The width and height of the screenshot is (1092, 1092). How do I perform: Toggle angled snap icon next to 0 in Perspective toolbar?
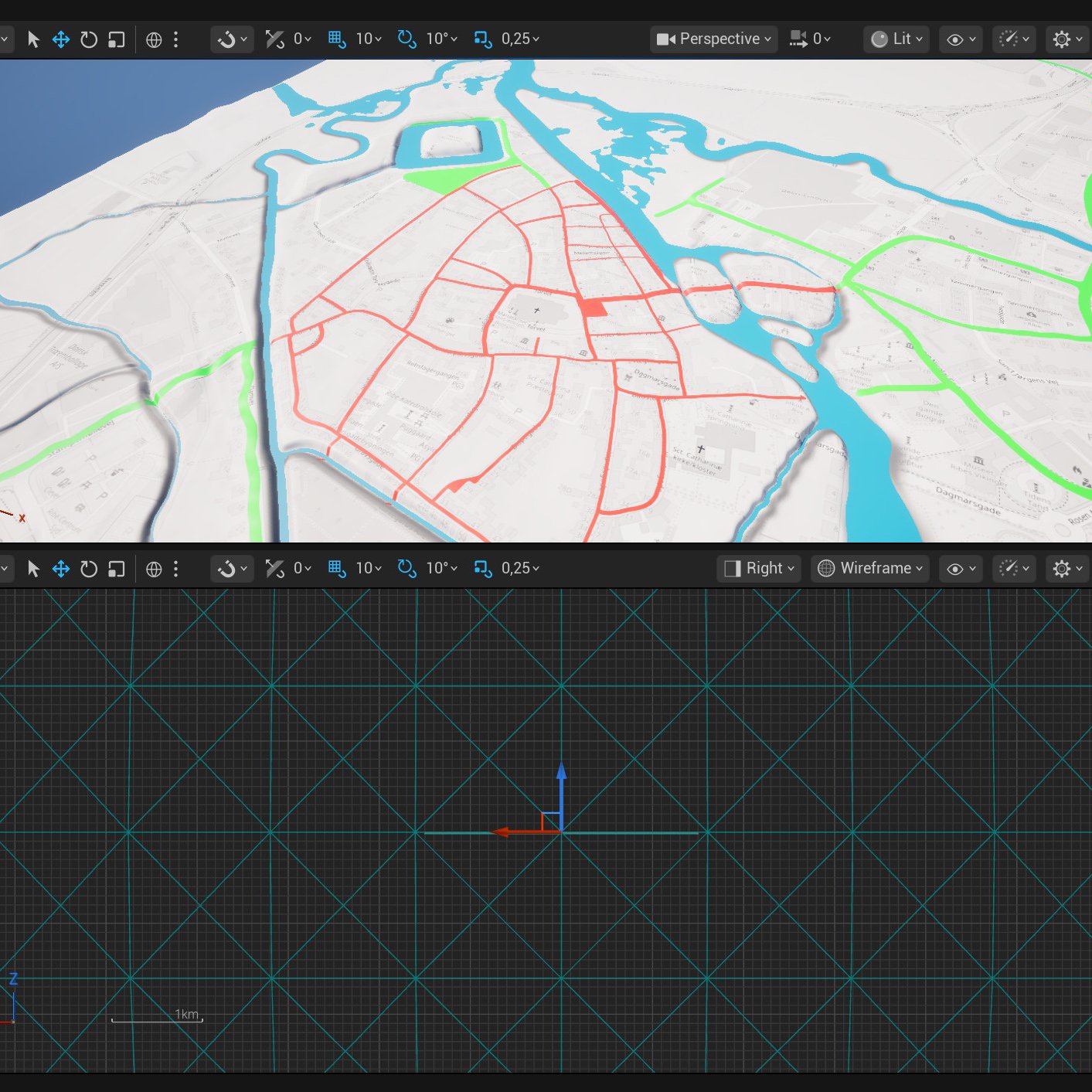pos(275,39)
